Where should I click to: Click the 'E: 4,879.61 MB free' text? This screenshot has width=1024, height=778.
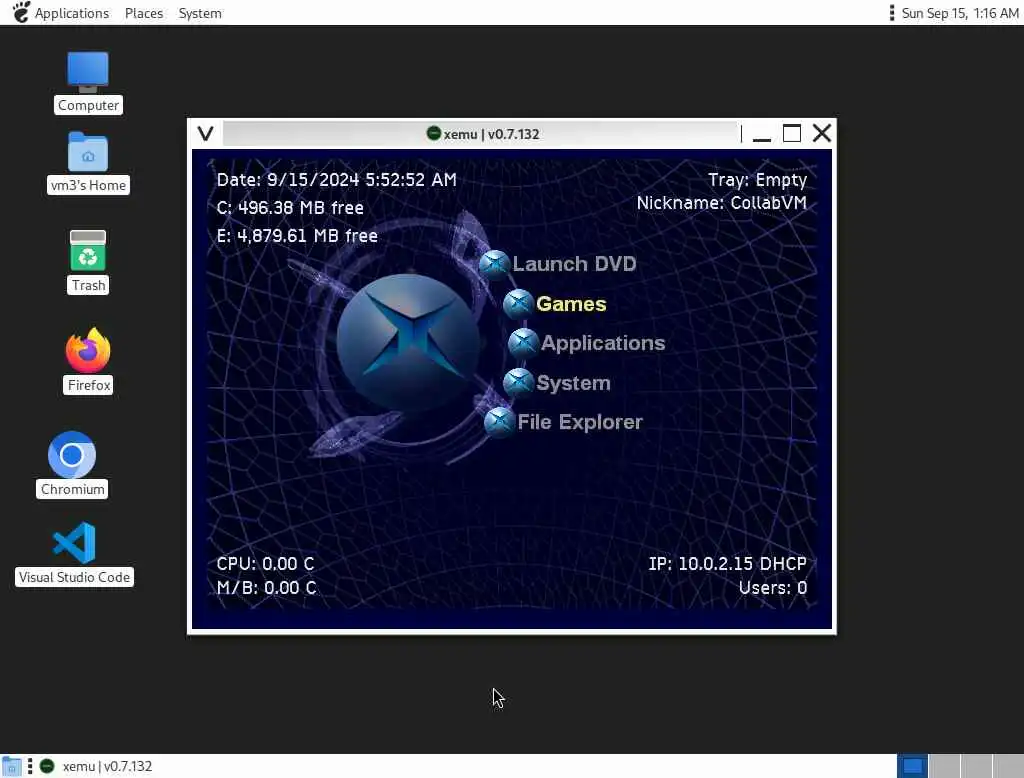point(297,236)
